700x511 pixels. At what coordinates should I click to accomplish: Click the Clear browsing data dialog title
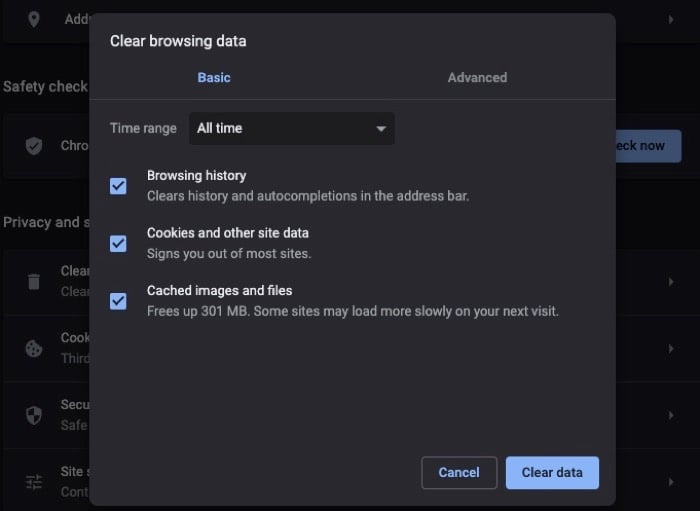178,41
